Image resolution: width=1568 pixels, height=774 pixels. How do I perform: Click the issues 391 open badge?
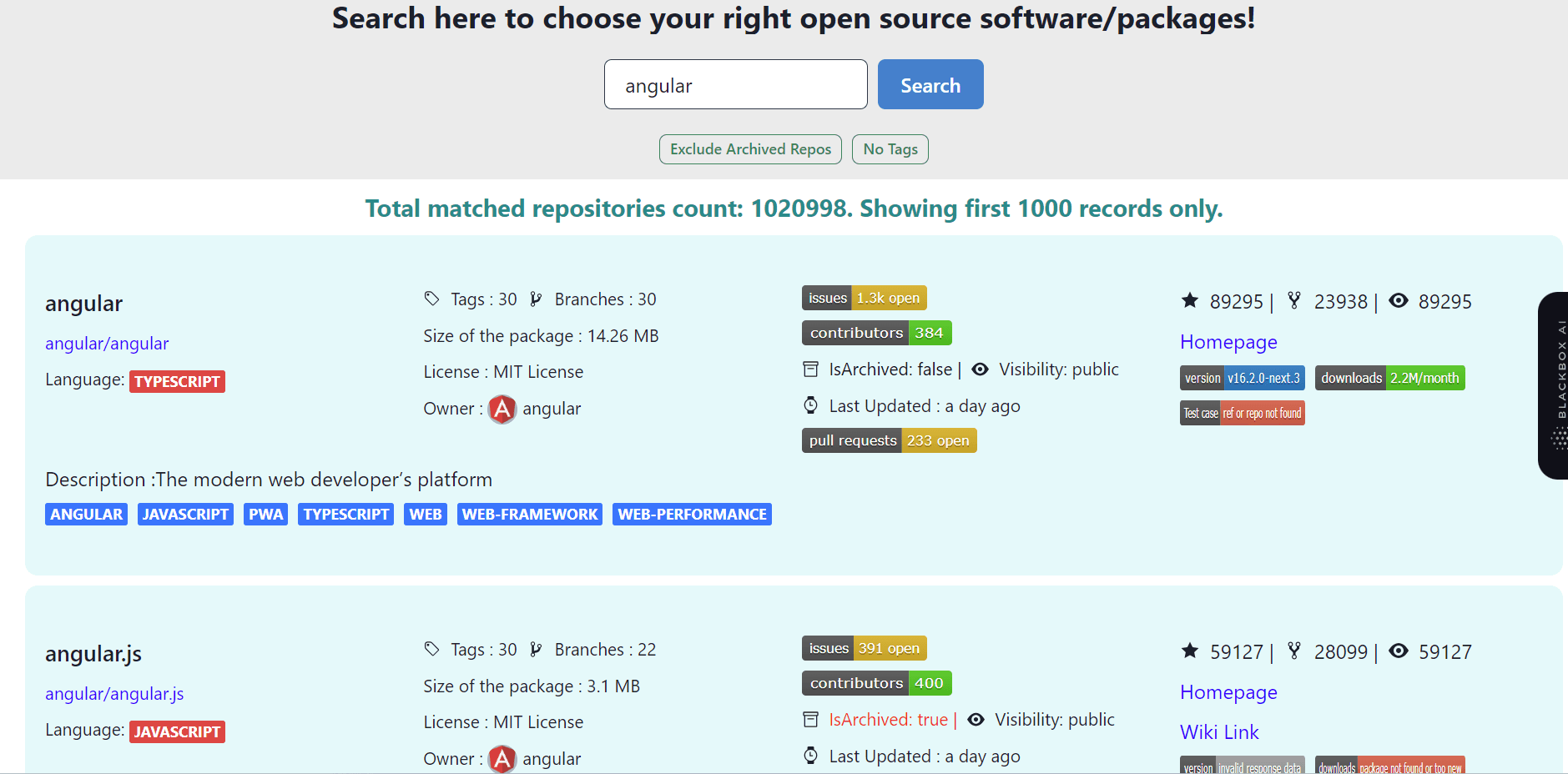[x=864, y=648]
